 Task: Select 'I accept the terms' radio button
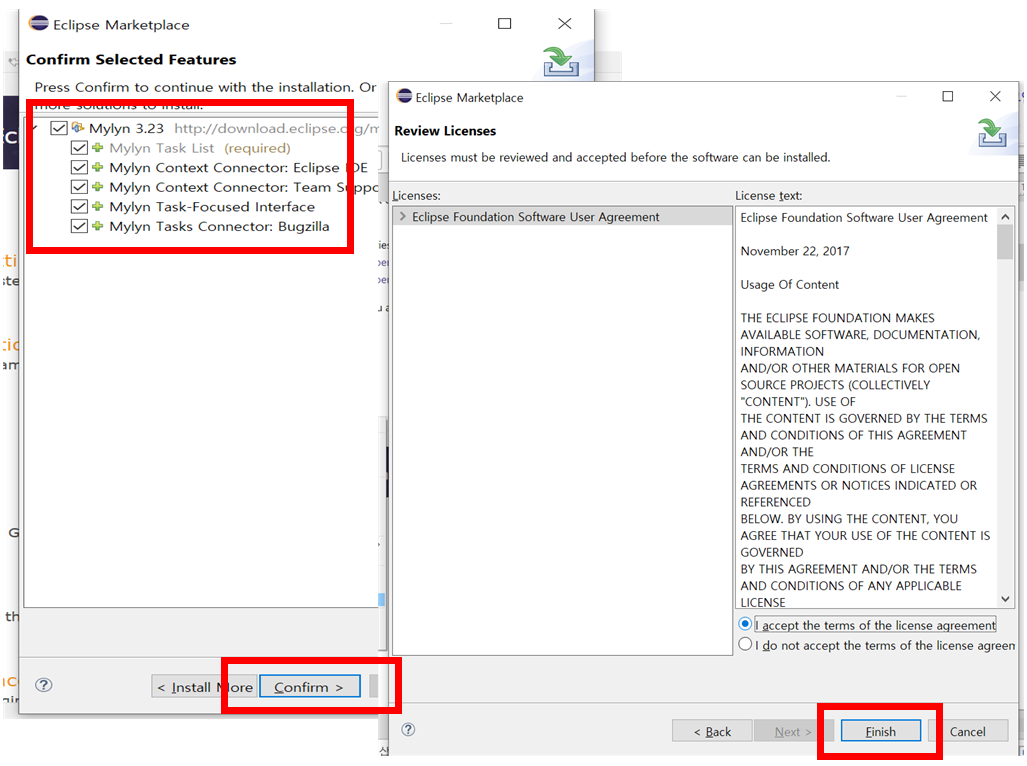(x=745, y=624)
